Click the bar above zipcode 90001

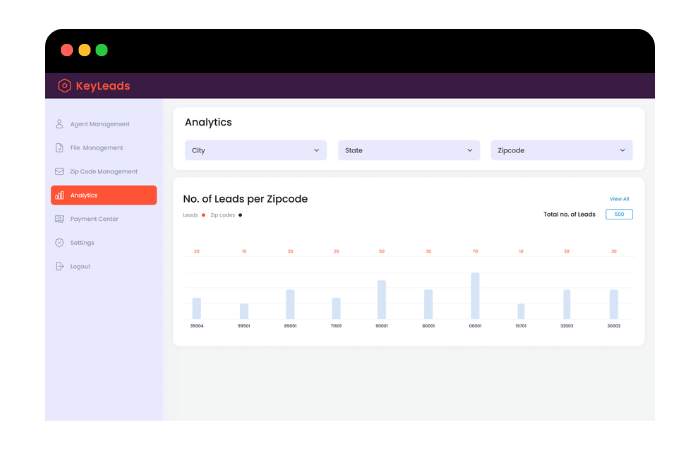tap(382, 300)
